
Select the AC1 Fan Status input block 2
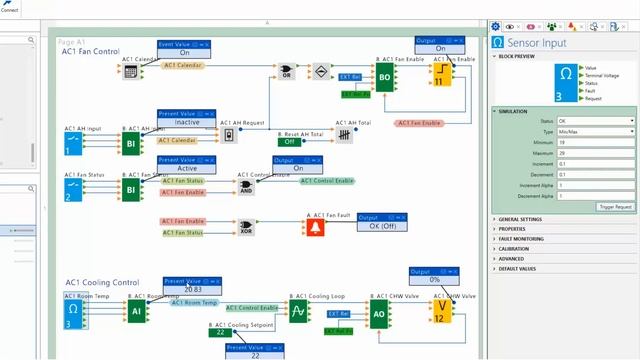73,190
